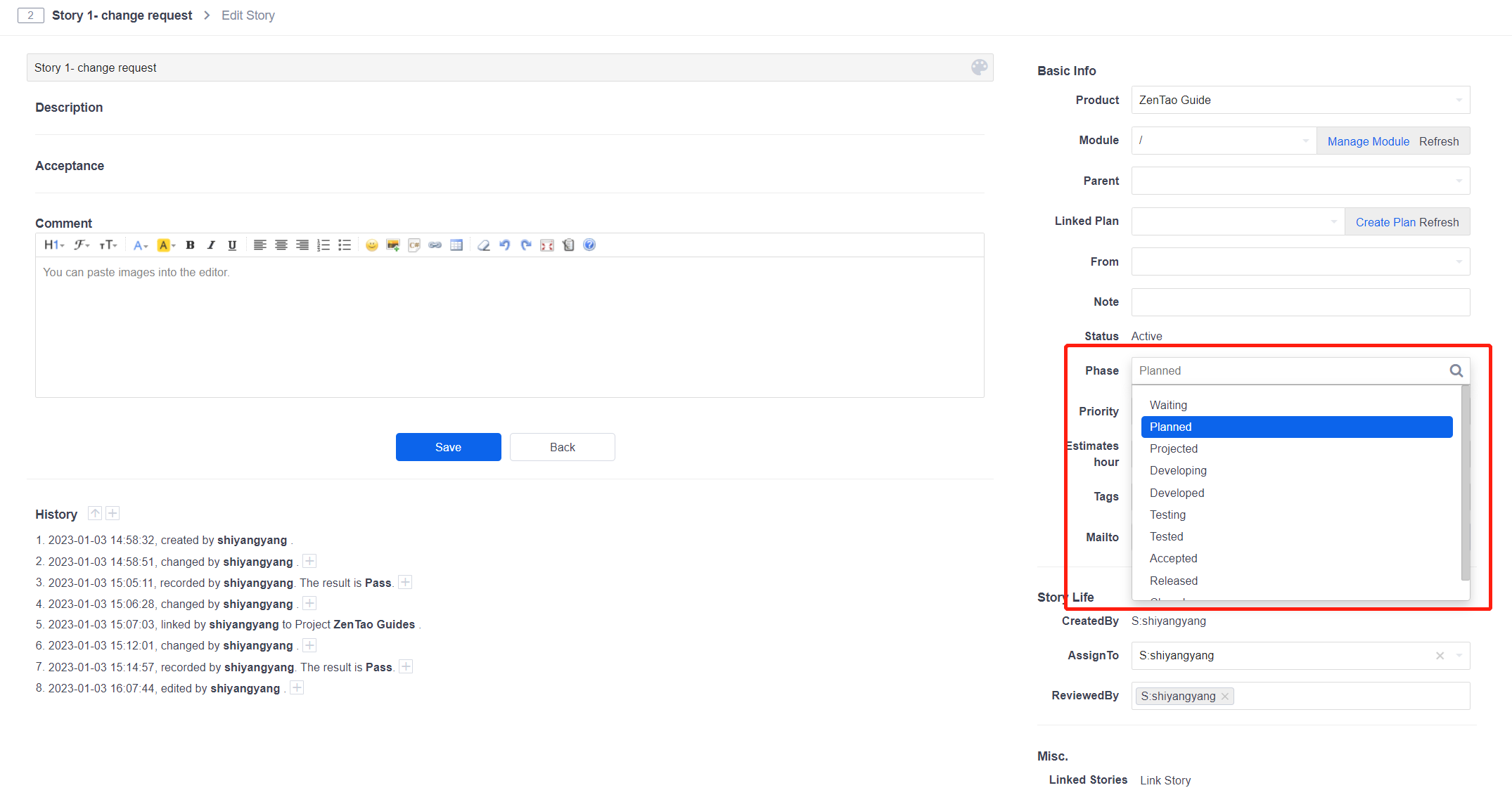Toggle bold formatting in comment editor
The image size is (1512, 802).
point(190,245)
